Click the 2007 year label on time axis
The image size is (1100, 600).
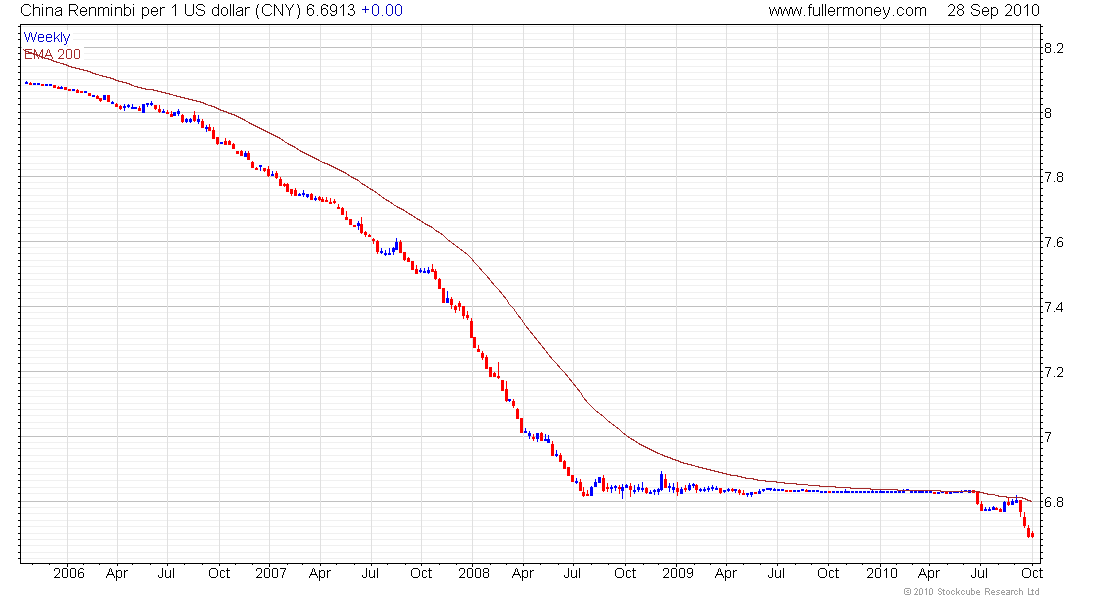[x=271, y=573]
